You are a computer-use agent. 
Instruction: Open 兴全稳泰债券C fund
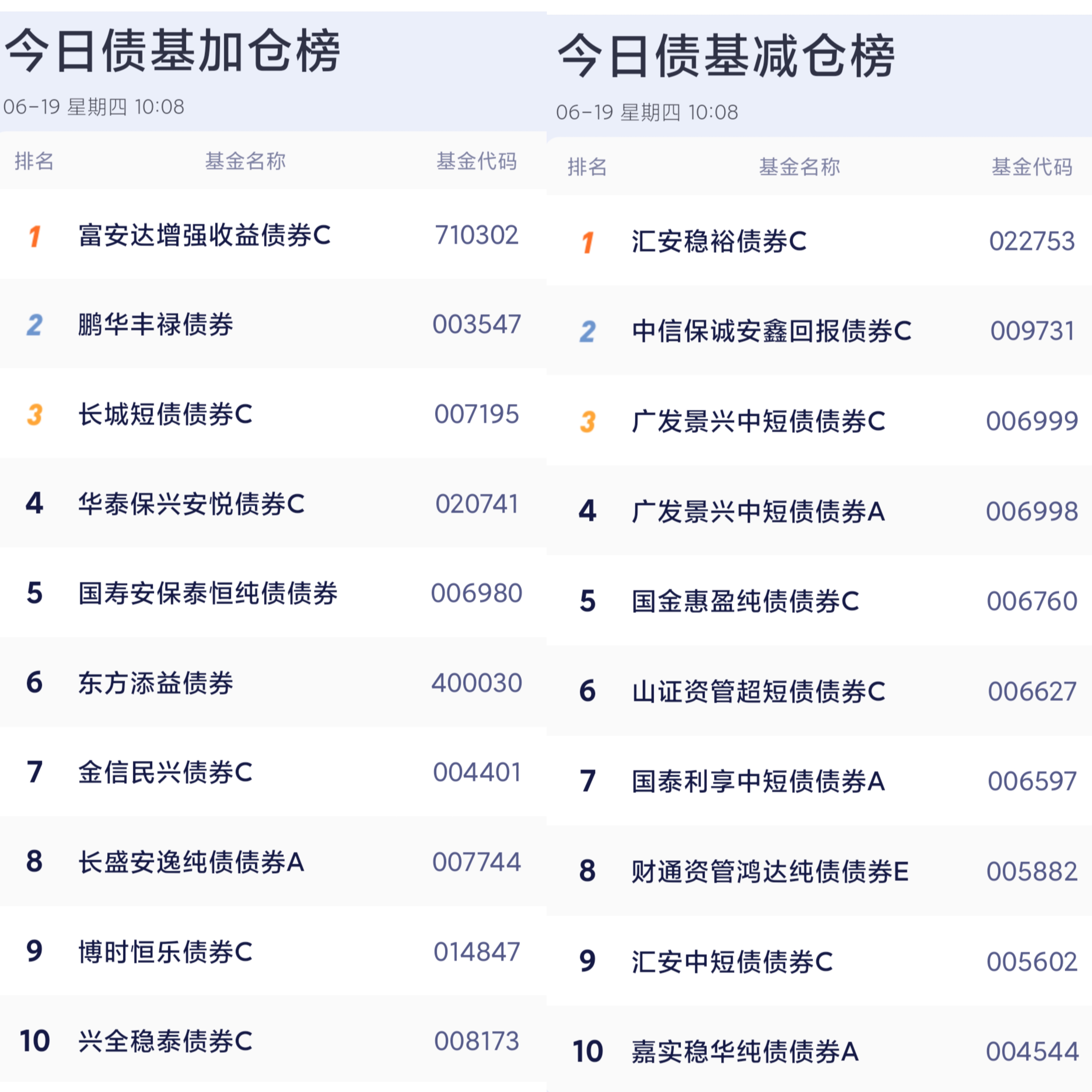166,1041
